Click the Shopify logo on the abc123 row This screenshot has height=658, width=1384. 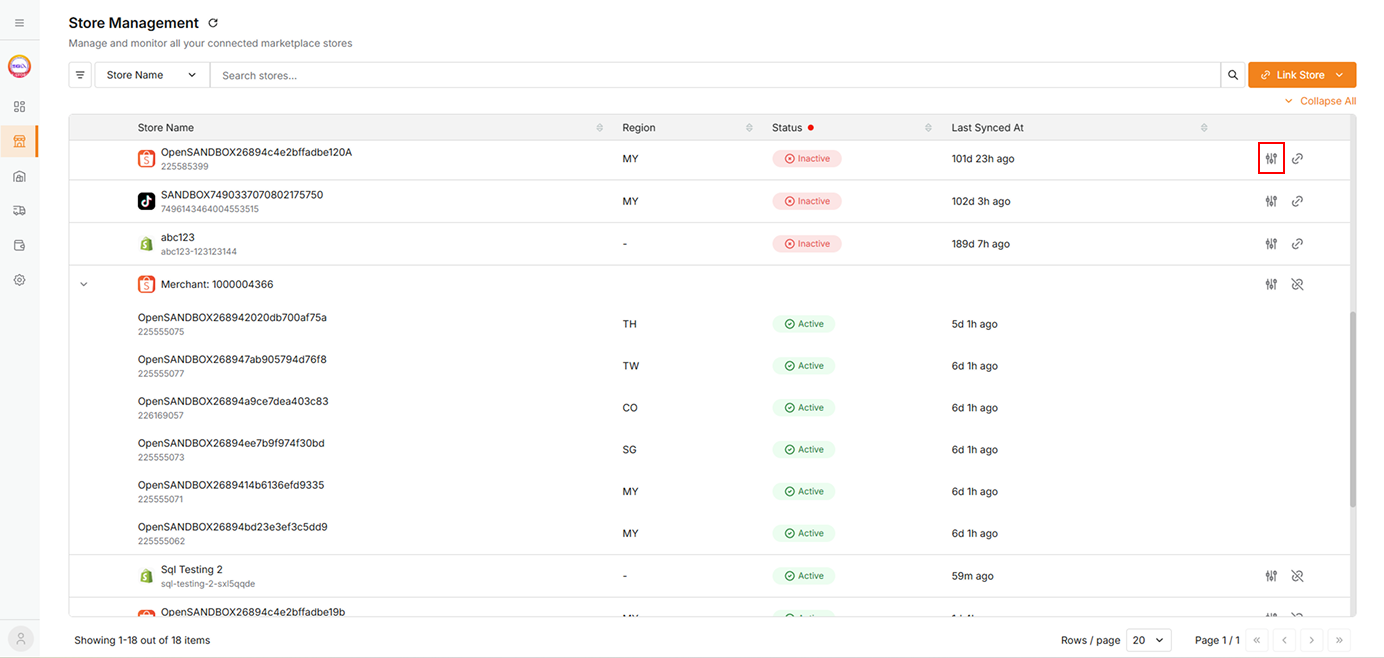click(146, 244)
